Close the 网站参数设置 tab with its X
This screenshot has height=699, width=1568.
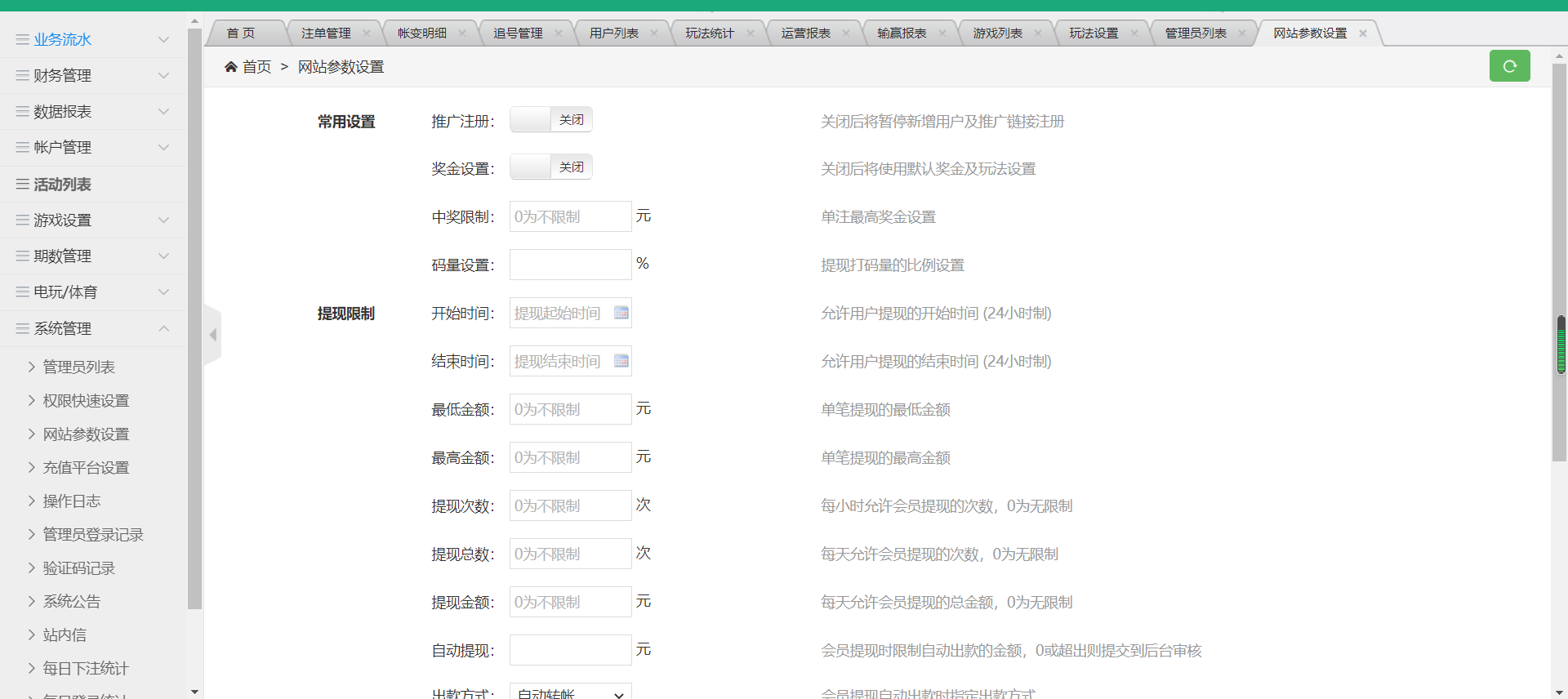click(x=1363, y=33)
